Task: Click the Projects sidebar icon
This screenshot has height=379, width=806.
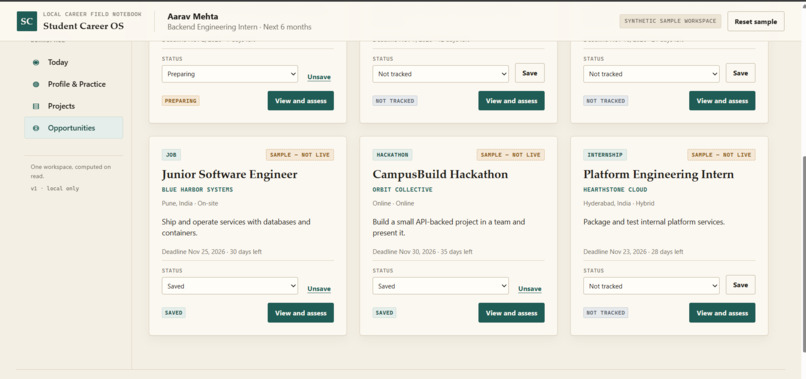Action: coord(36,106)
